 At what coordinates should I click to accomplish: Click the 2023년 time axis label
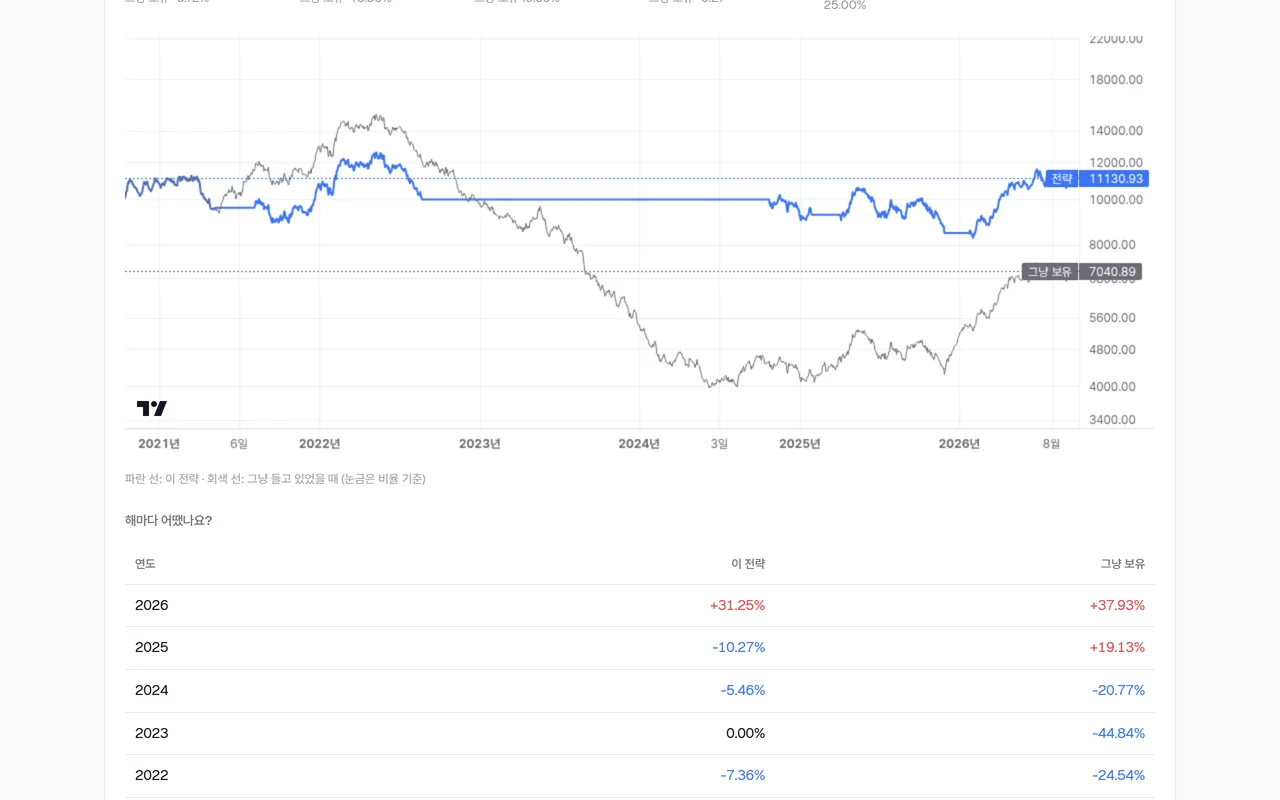(479, 444)
